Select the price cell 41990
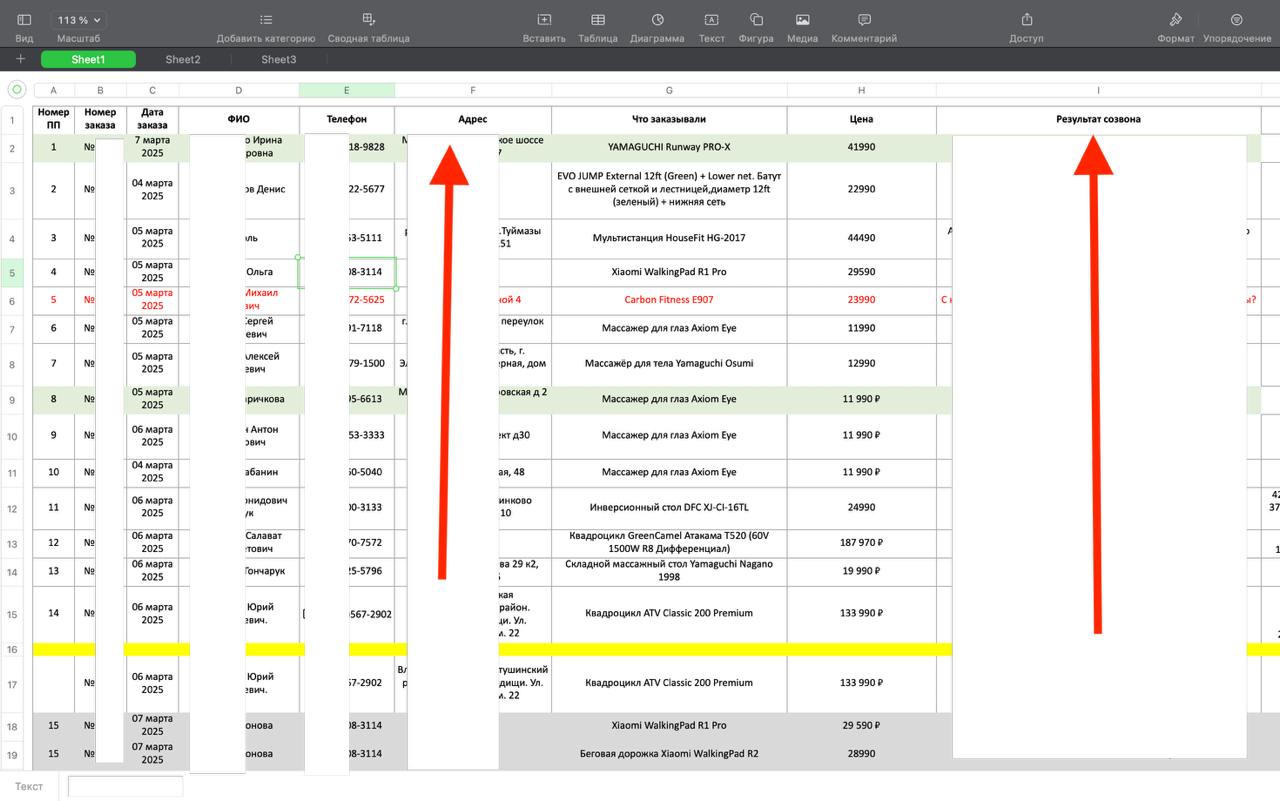This screenshot has width=1280, height=801. coord(861,147)
